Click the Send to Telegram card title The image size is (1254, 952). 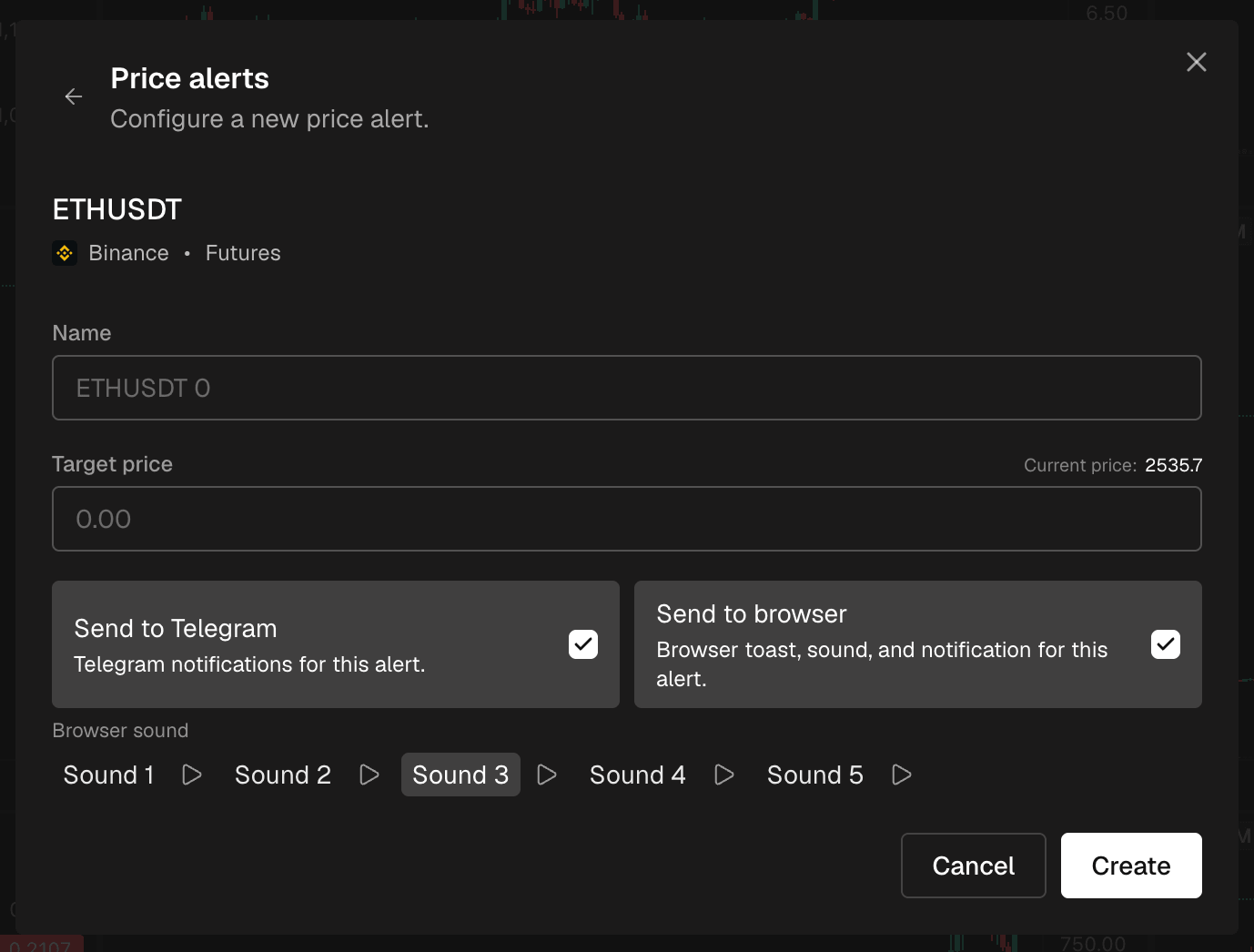pos(176,629)
